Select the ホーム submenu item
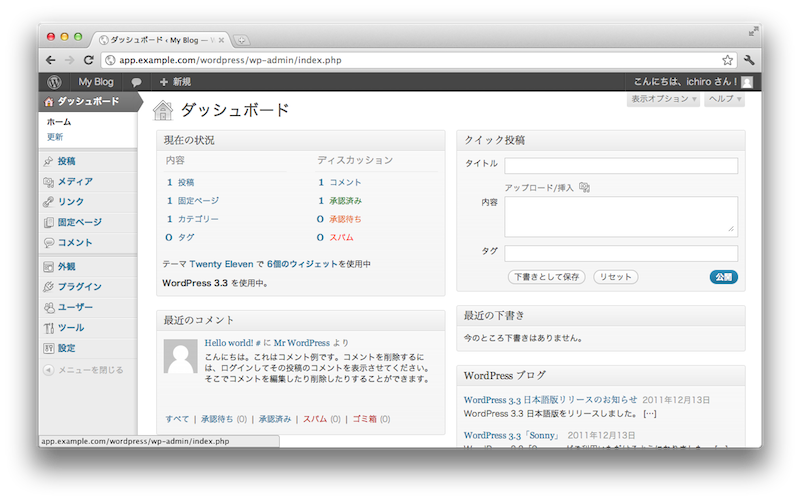This screenshot has width=800, height=501. pos(59,122)
